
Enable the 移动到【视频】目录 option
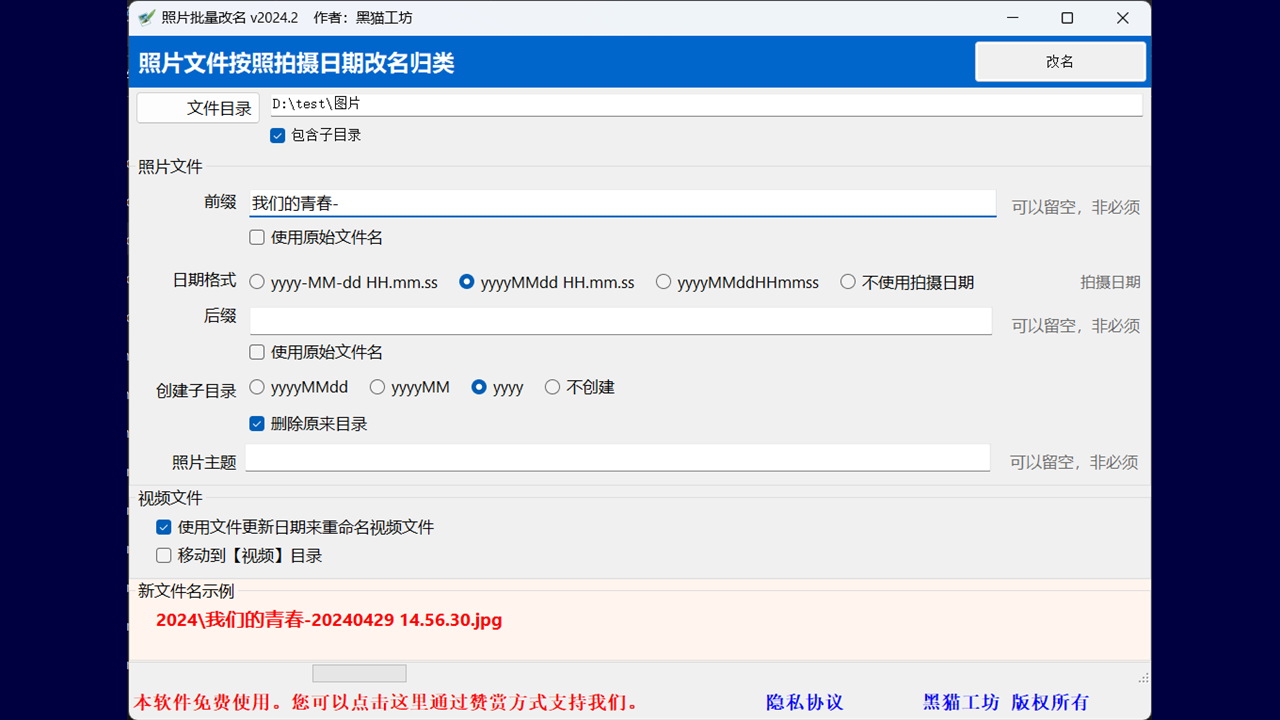(x=163, y=555)
